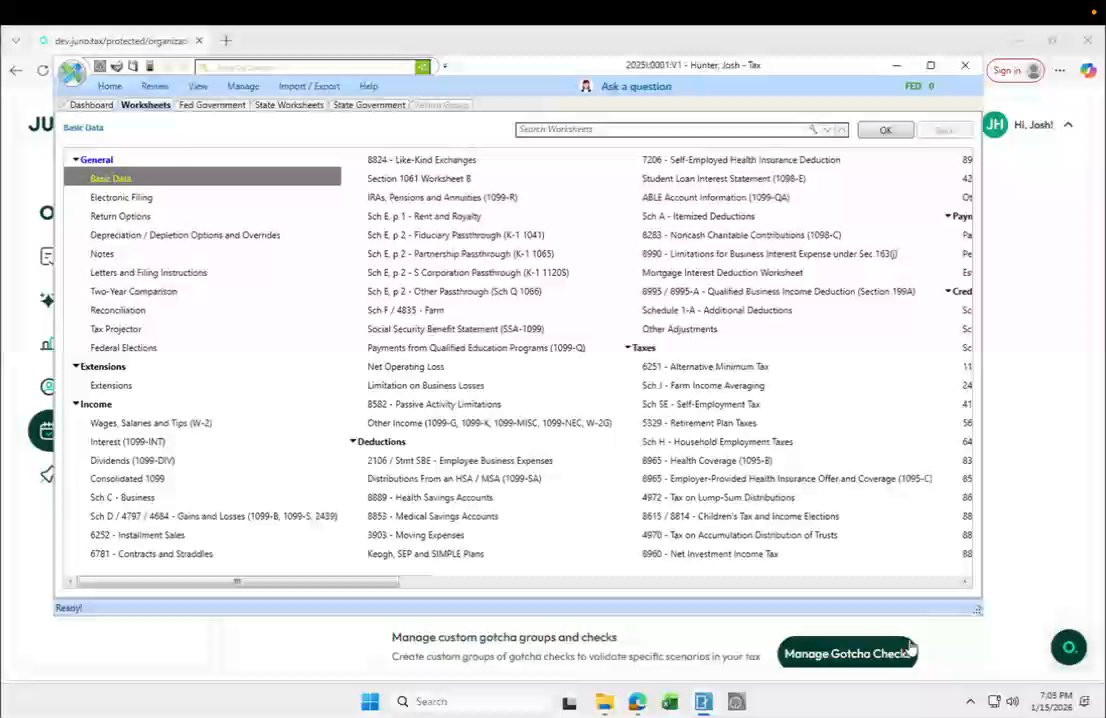Open Excel from the taskbar
The width and height of the screenshot is (1106, 718).
pos(670,702)
